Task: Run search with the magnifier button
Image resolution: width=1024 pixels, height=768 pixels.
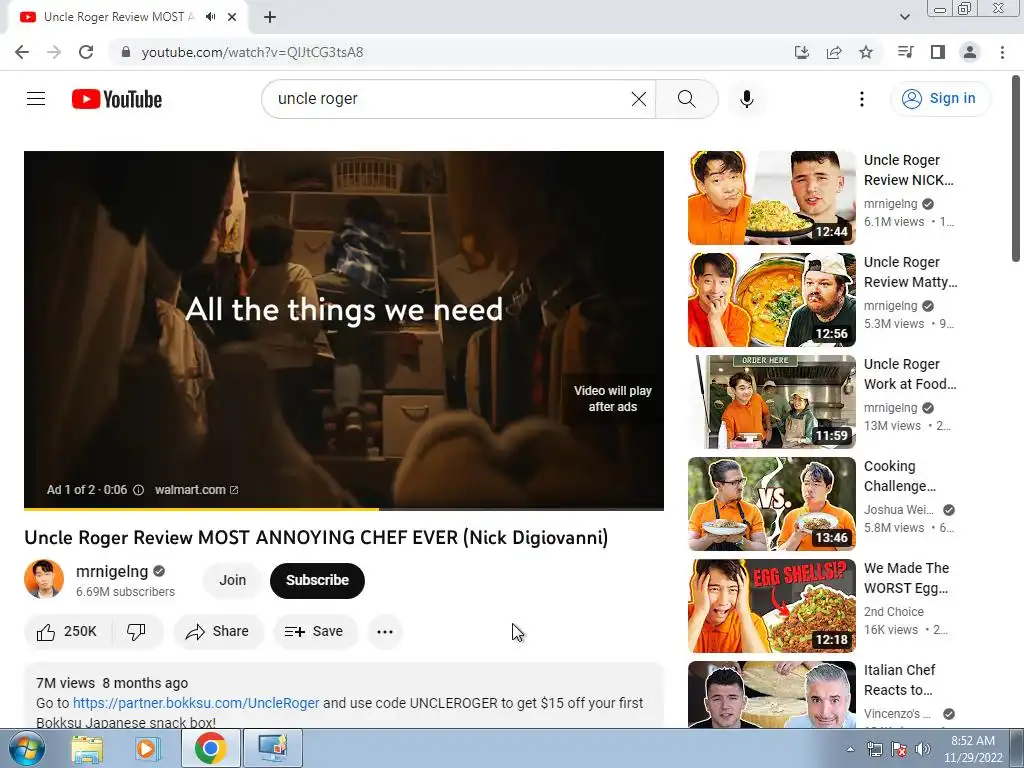Action: coord(686,99)
